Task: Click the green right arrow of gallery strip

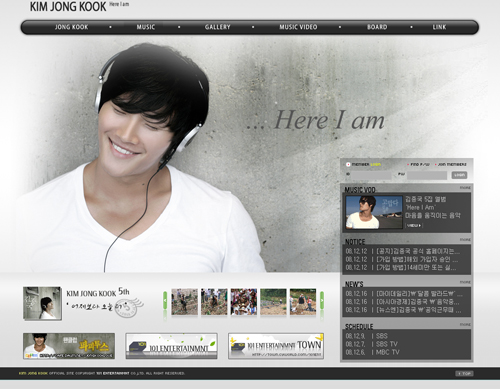Action: point(322,301)
